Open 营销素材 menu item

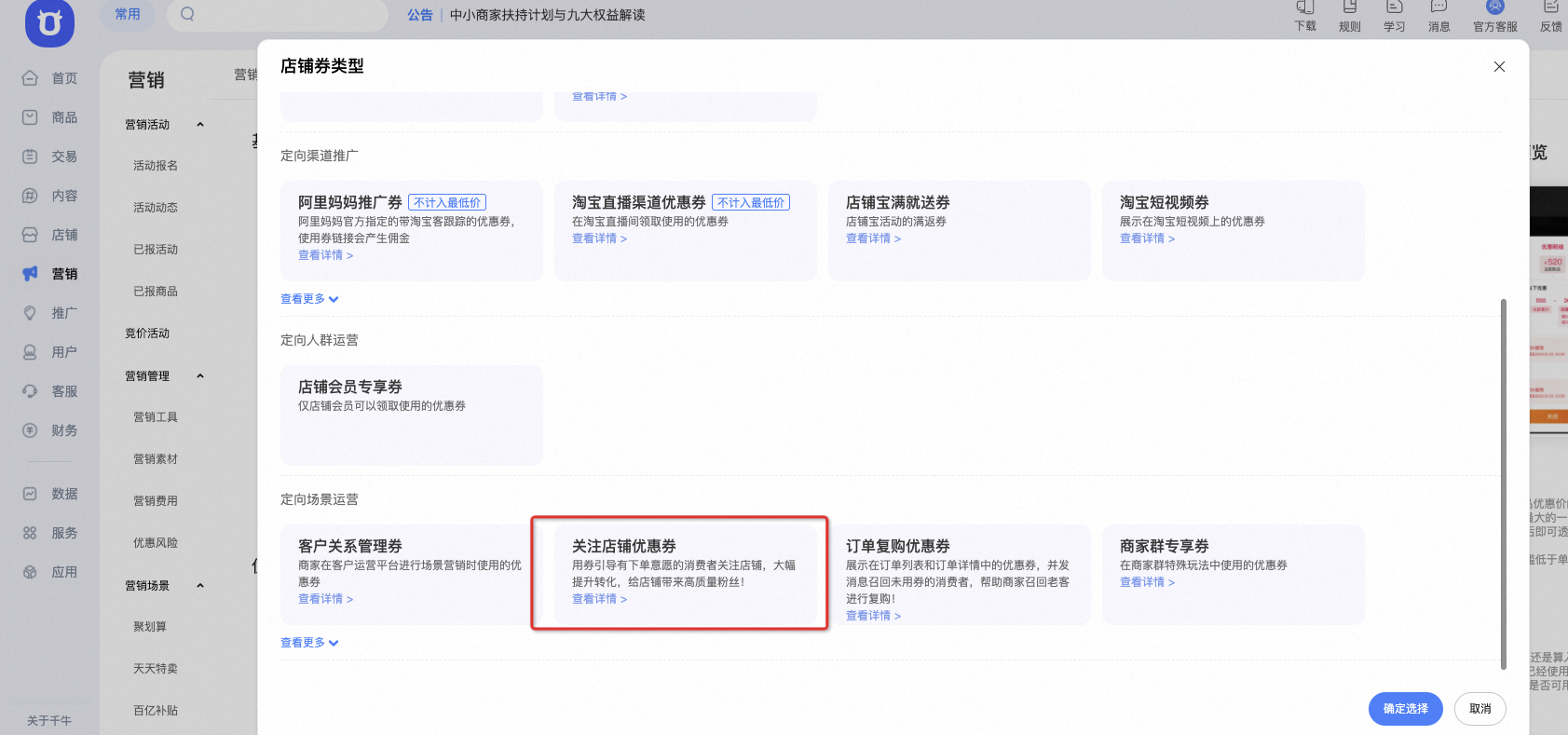click(156, 459)
